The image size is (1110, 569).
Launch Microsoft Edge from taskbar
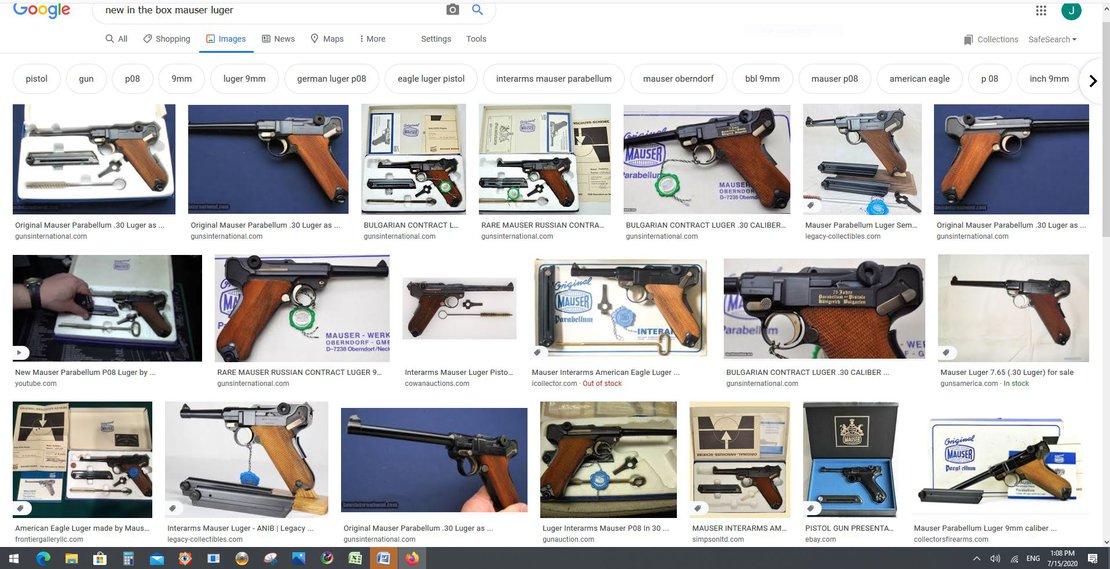tap(42, 558)
